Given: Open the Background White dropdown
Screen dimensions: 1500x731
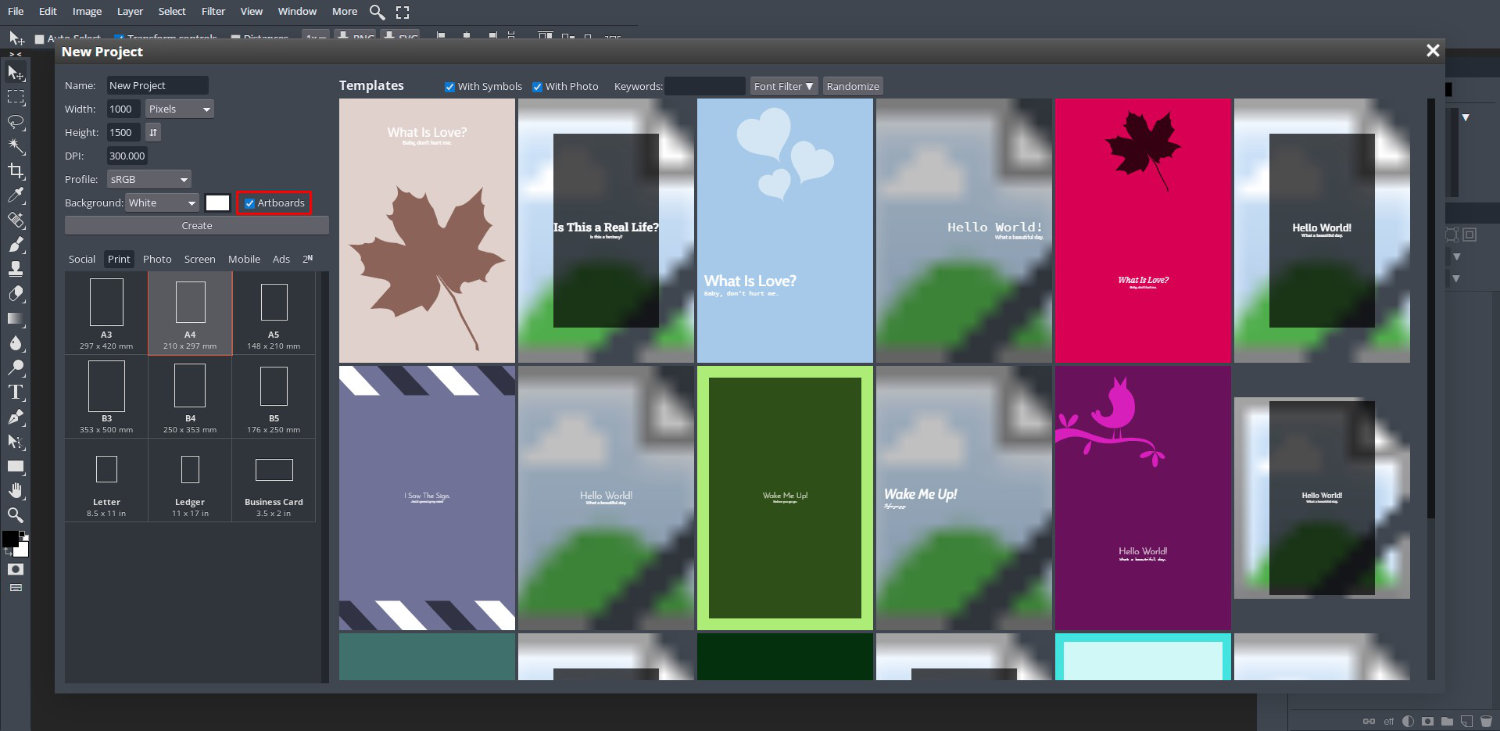Looking at the screenshot, I should tap(163, 203).
